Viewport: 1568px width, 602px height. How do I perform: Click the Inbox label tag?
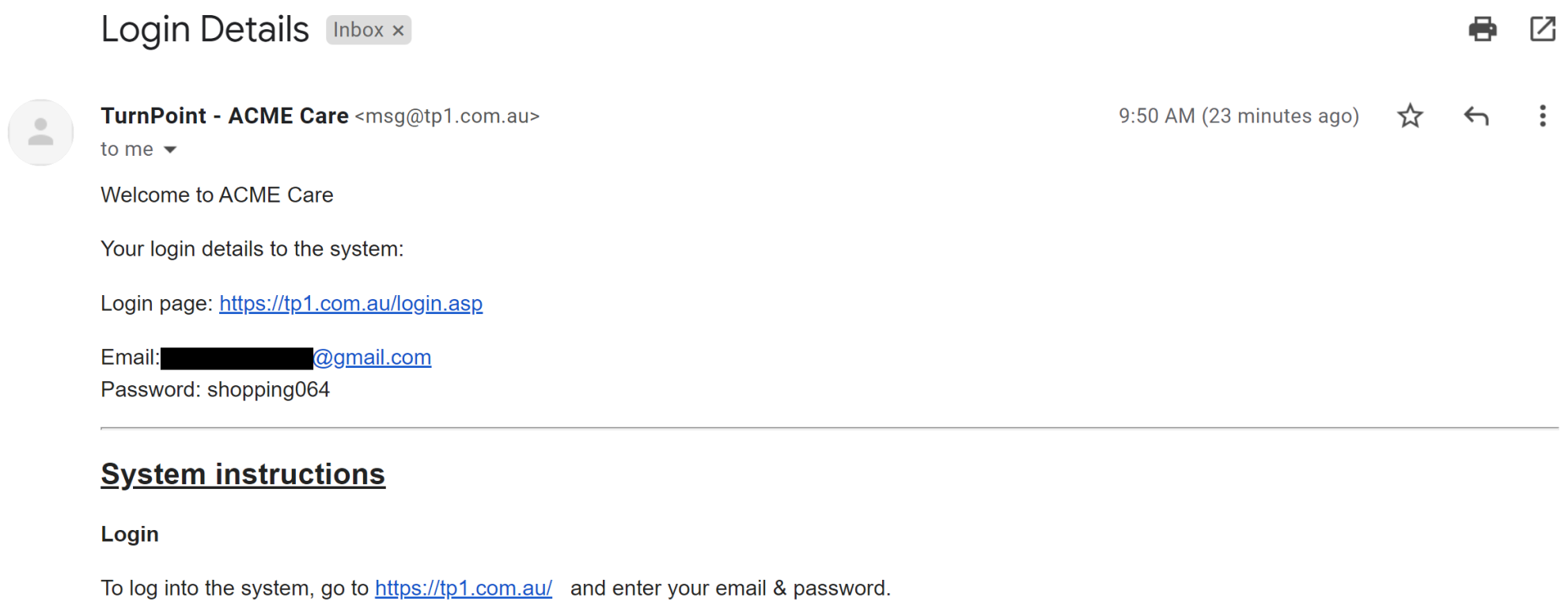358,30
